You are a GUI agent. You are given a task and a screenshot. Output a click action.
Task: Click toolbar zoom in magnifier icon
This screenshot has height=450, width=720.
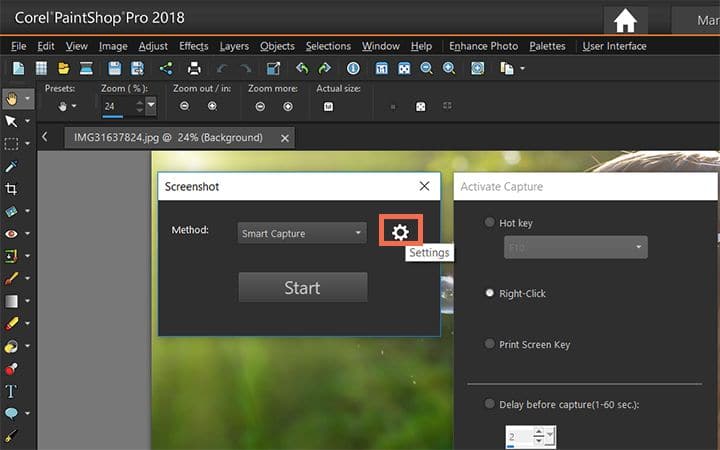pyautogui.click(x=449, y=68)
